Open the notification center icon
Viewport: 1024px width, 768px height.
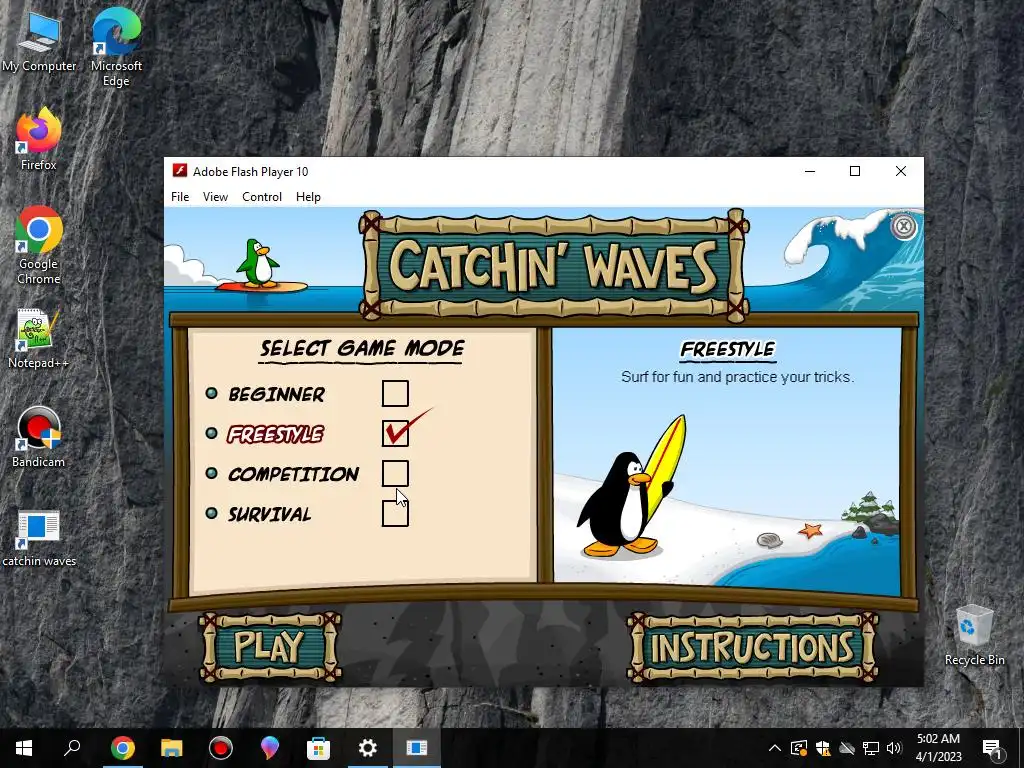[x=993, y=748]
